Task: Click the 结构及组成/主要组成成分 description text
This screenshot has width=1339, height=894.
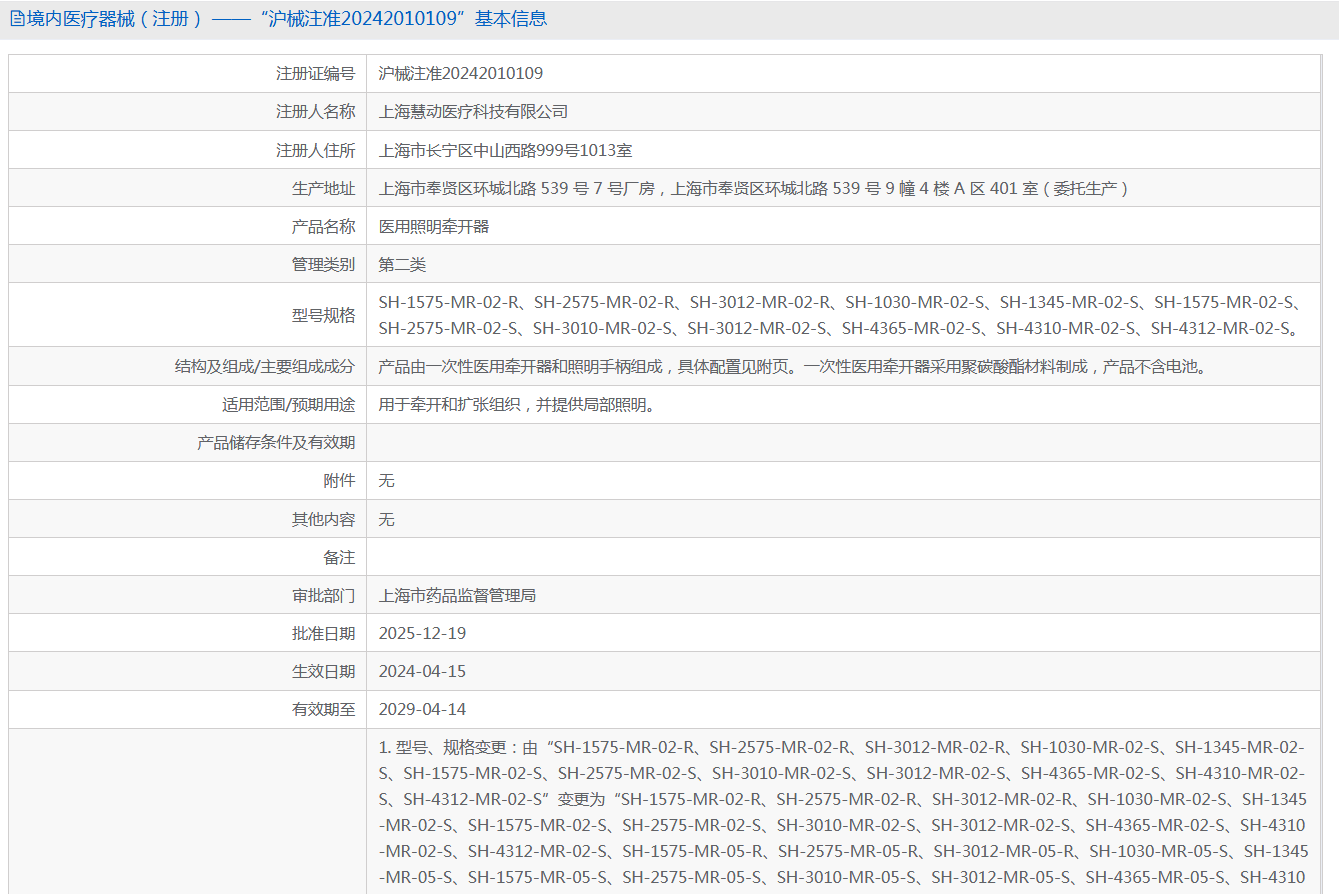Action: click(793, 367)
